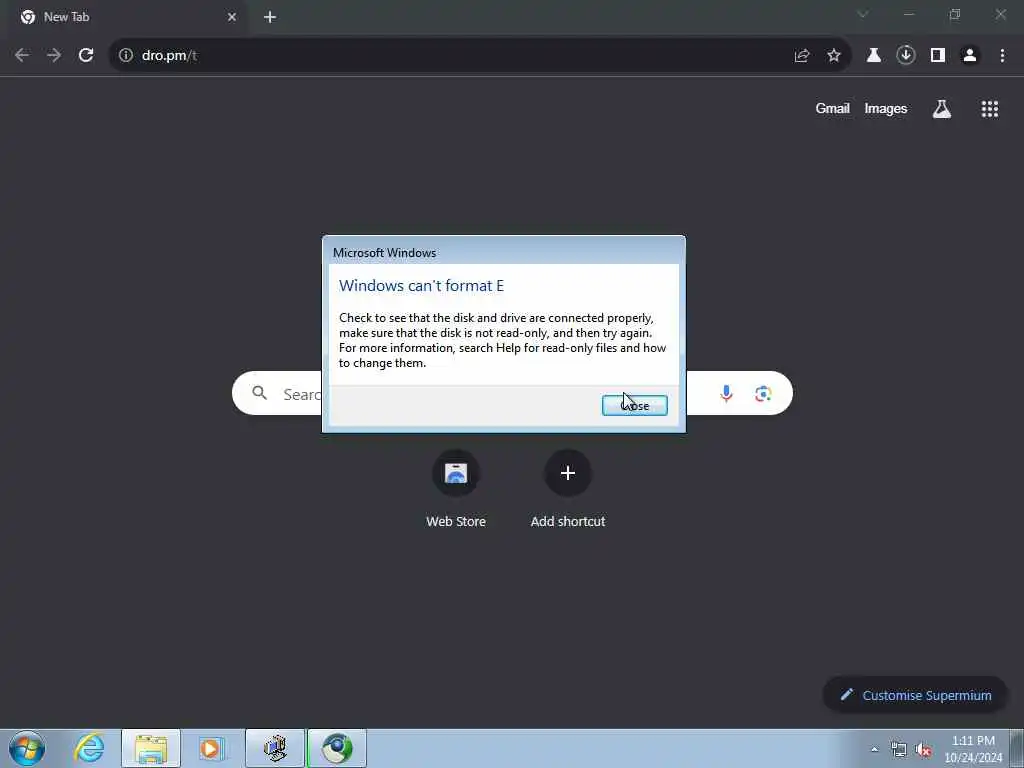Switch to Supermium in taskbar
Image resolution: width=1024 pixels, height=768 pixels.
point(337,748)
